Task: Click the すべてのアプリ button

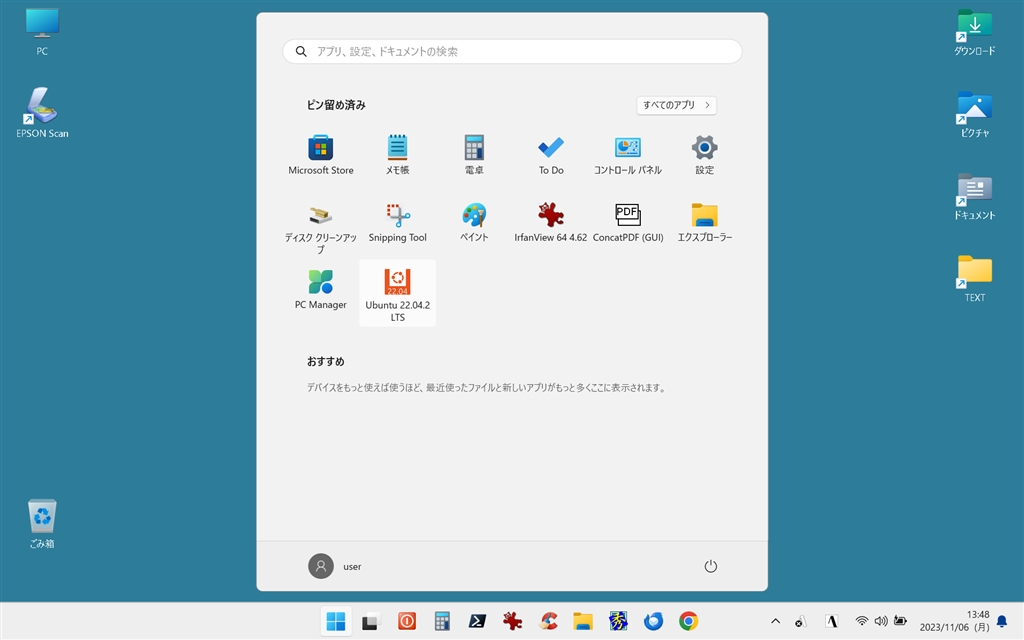Action: 676,105
